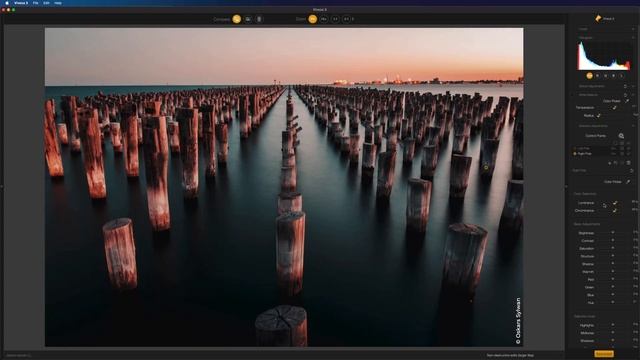The width and height of the screenshot is (640, 360).
Task: Collapse the Loupe section
Action: [633, 29]
